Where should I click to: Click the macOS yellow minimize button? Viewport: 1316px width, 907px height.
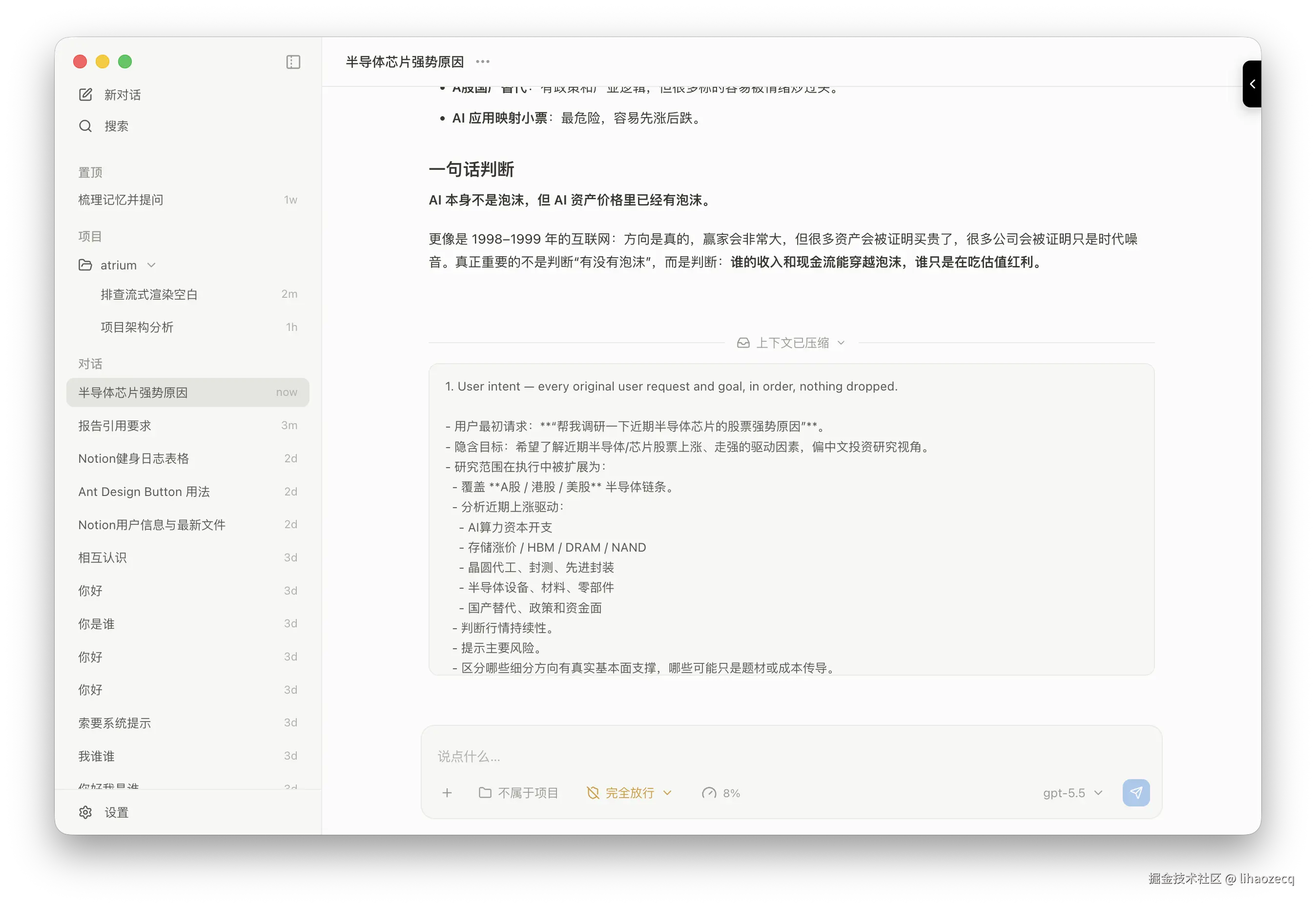coord(103,62)
